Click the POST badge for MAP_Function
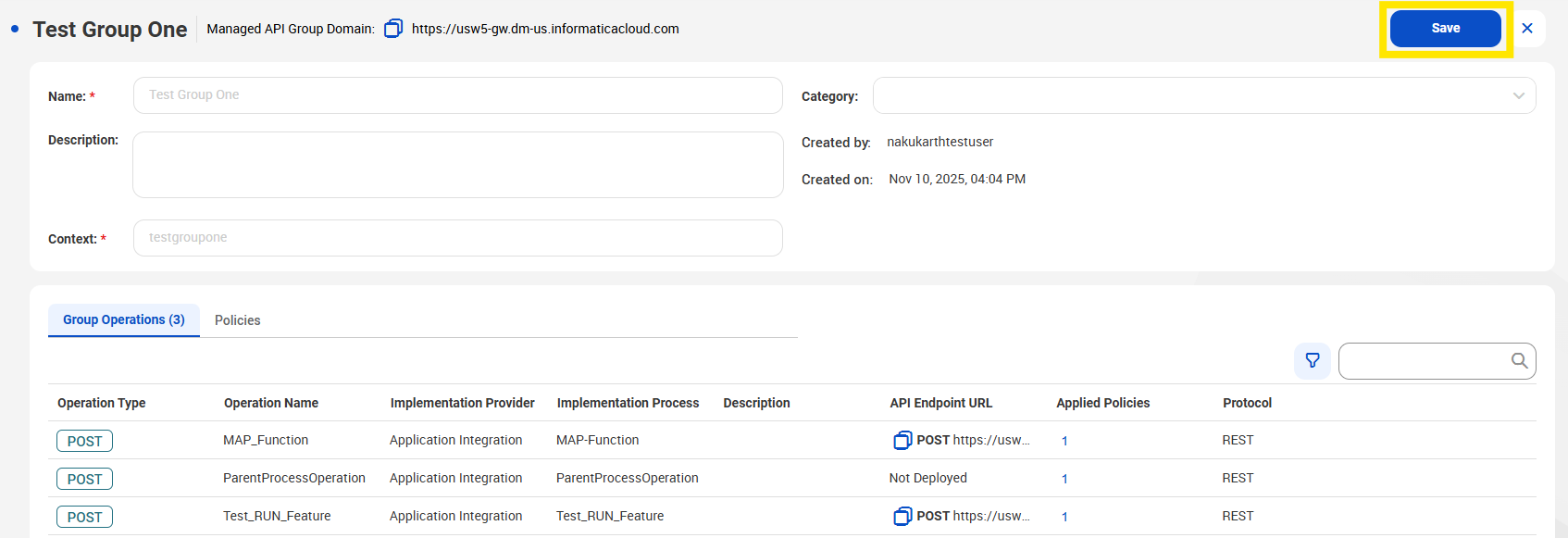 pos(84,441)
